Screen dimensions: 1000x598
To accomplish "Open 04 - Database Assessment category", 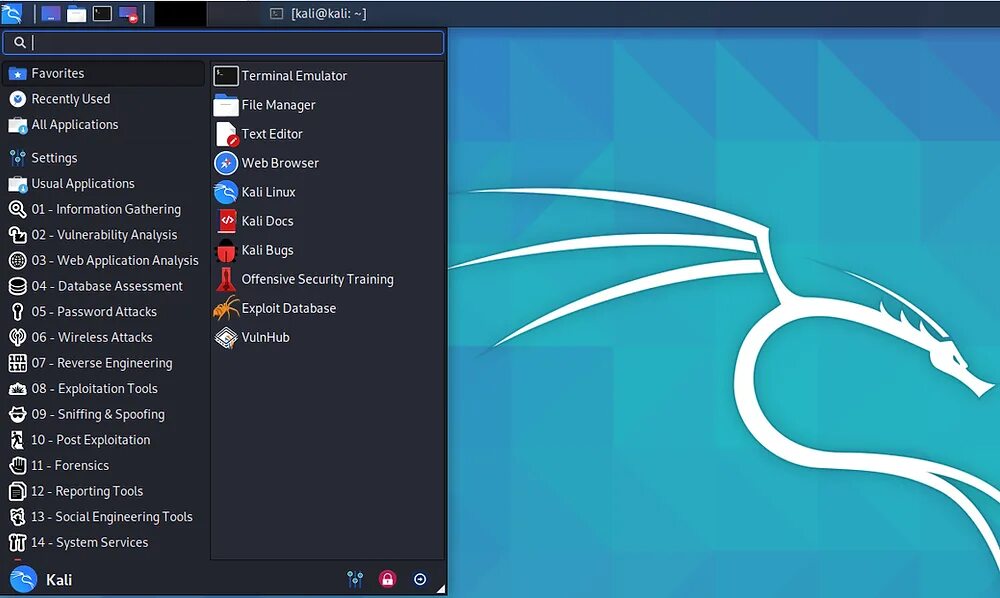I will click(104, 286).
